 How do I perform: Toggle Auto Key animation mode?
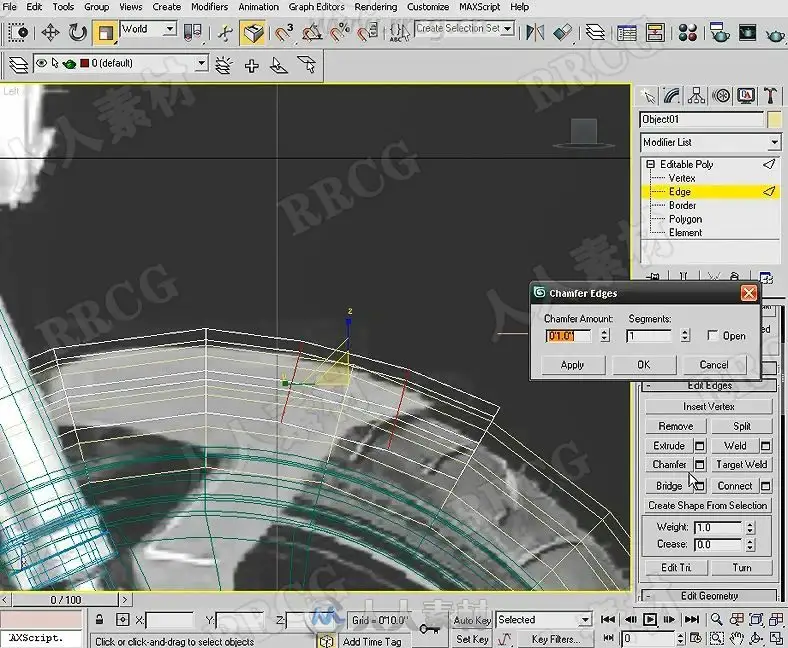472,620
